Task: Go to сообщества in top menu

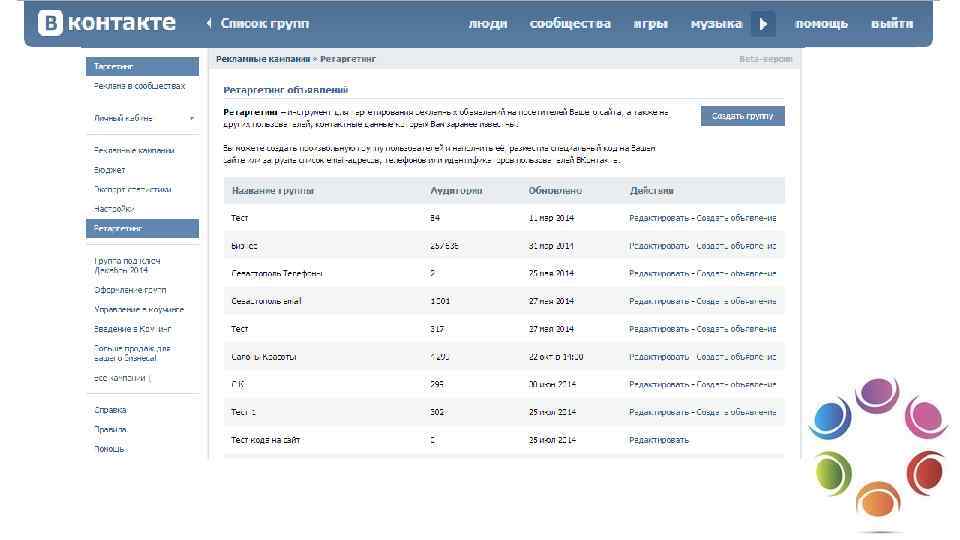Action: pyautogui.click(x=570, y=23)
